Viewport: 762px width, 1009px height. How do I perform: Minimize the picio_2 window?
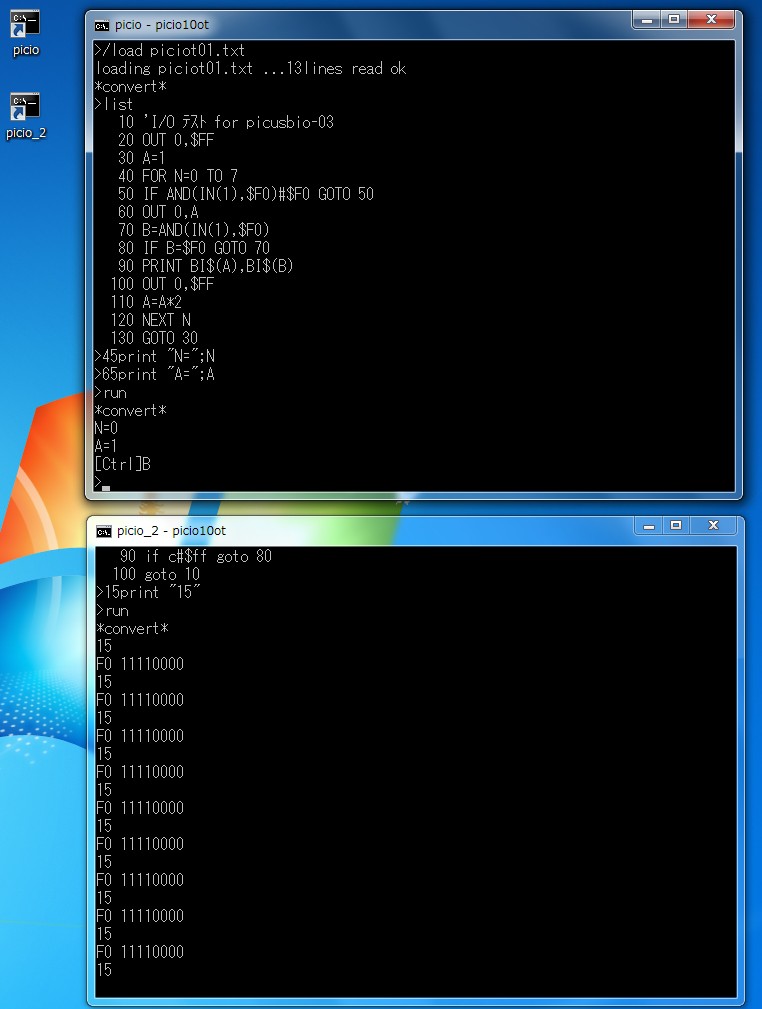(x=649, y=526)
